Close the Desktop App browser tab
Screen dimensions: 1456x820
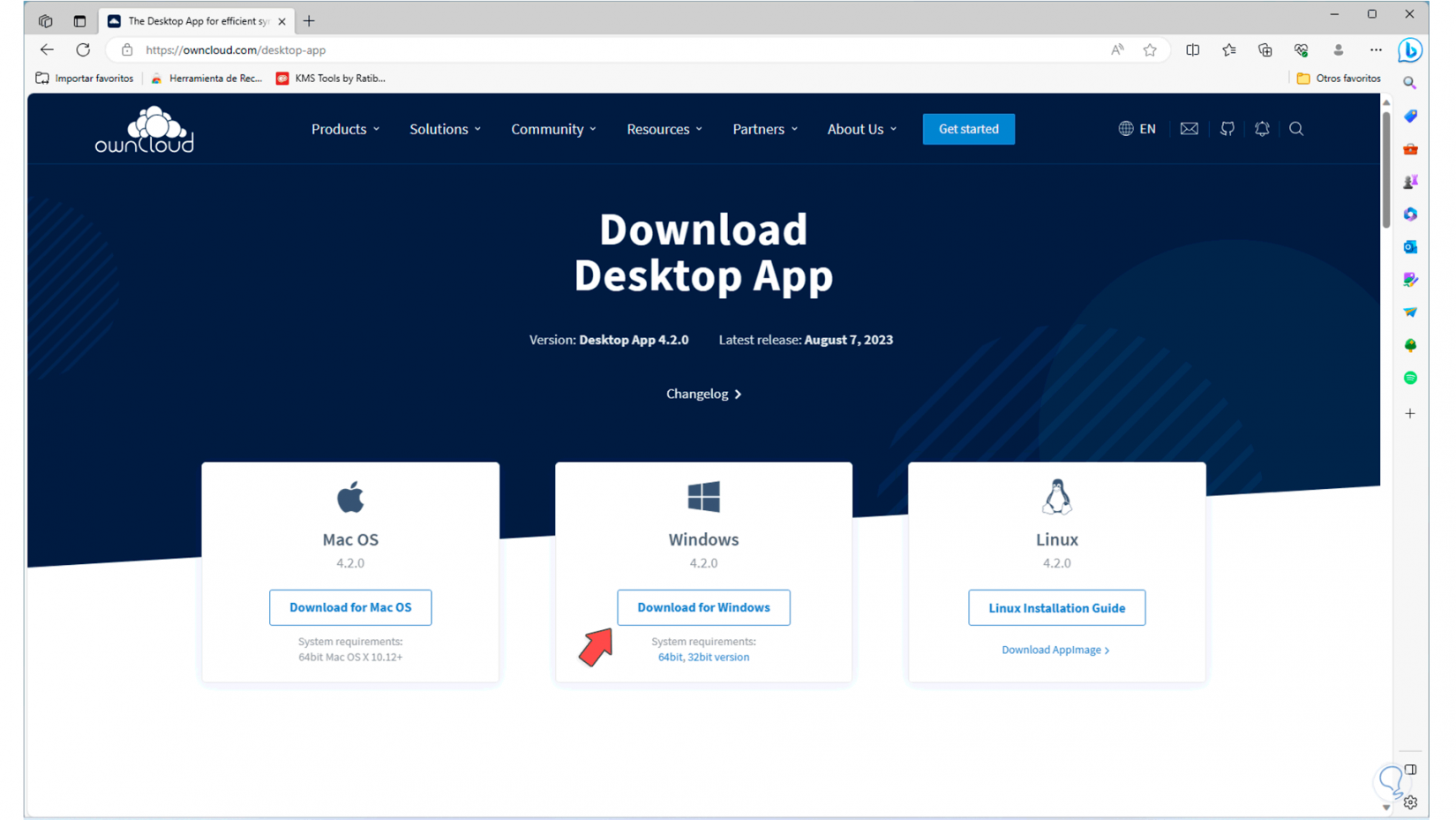pyautogui.click(x=282, y=21)
